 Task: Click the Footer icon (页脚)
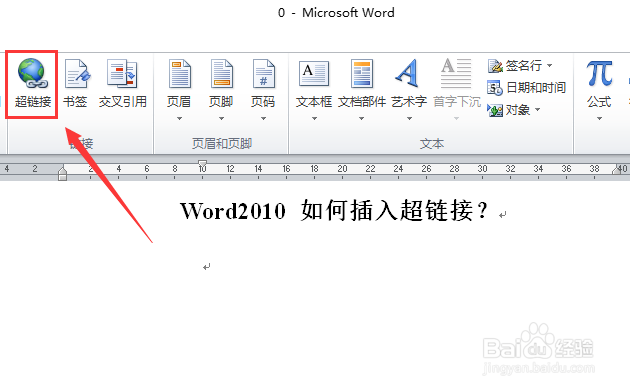tap(221, 74)
